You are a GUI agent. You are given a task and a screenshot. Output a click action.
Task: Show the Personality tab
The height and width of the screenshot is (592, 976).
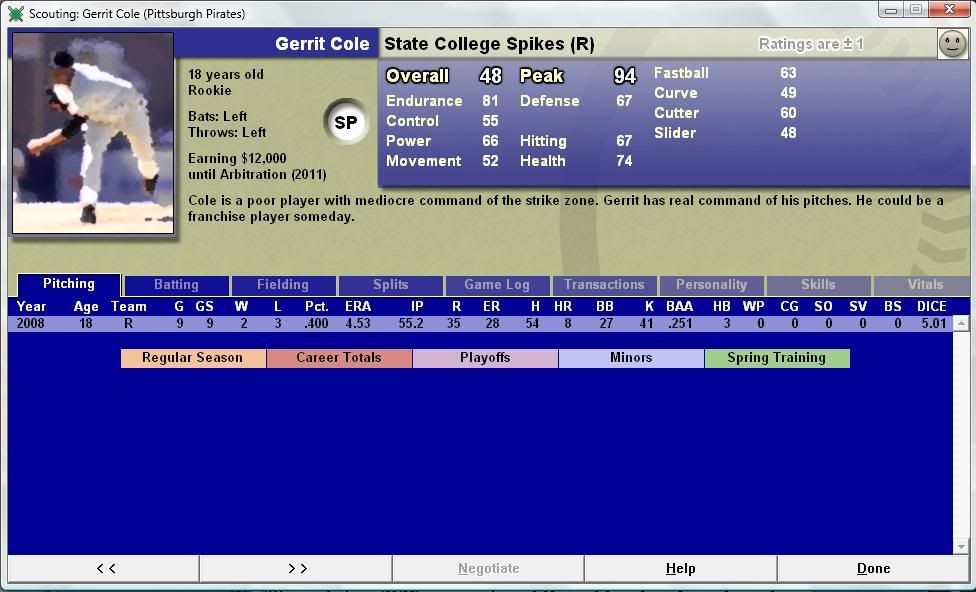click(711, 285)
